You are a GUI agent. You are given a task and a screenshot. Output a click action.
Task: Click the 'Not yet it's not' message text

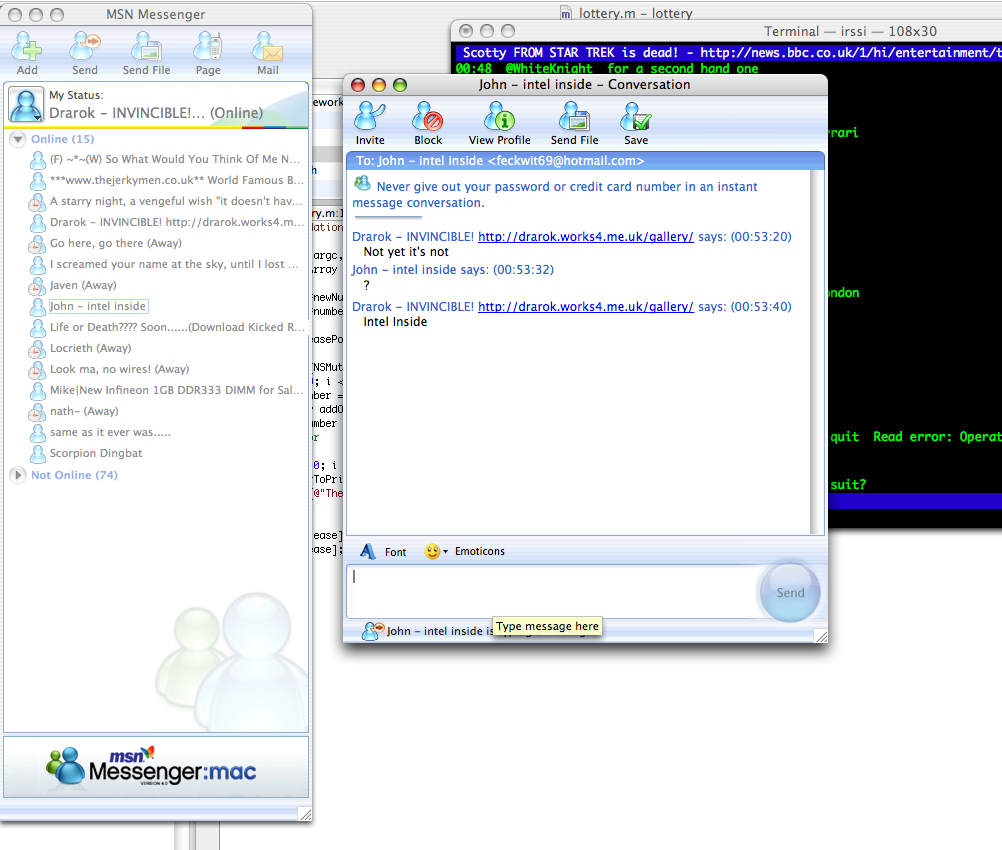406,252
